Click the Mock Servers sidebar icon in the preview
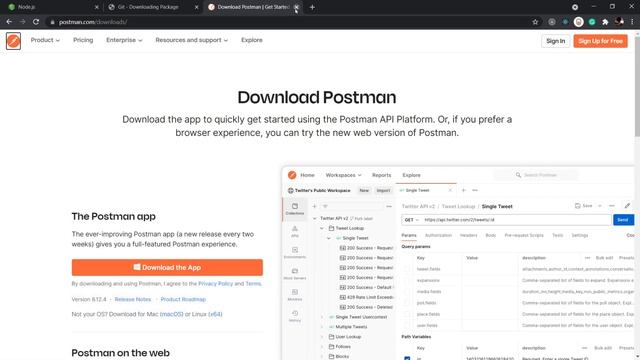 pos(295,273)
